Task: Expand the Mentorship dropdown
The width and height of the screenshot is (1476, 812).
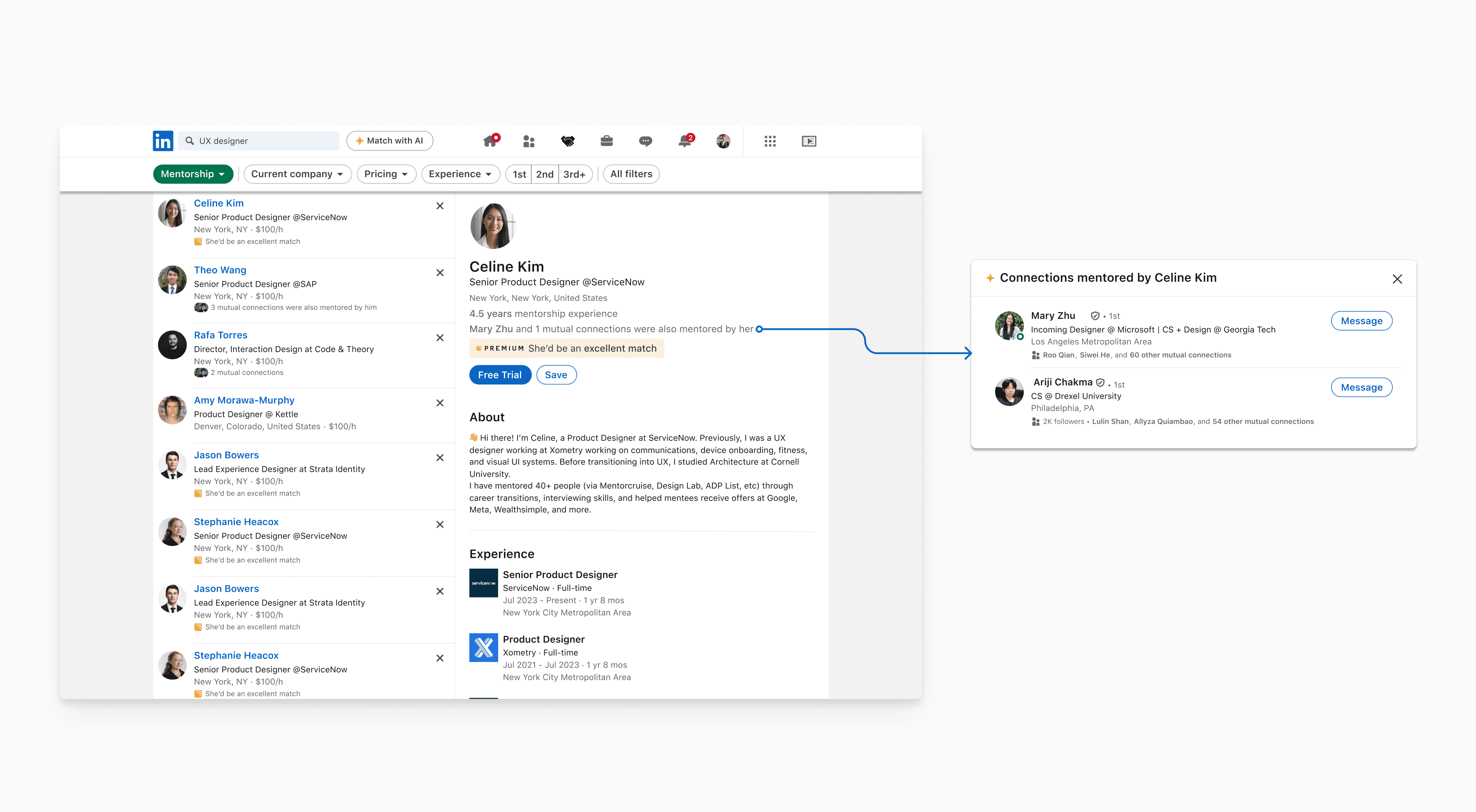Action: 192,174
